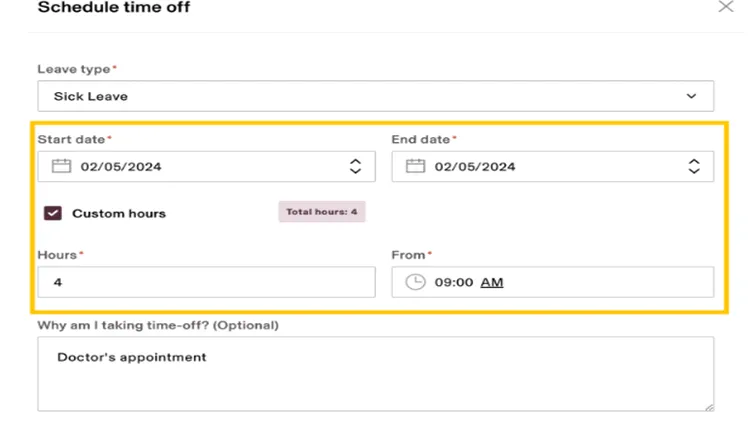753x435 pixels.
Task: Click the End date field 02/05/2024
Action: tap(553, 167)
